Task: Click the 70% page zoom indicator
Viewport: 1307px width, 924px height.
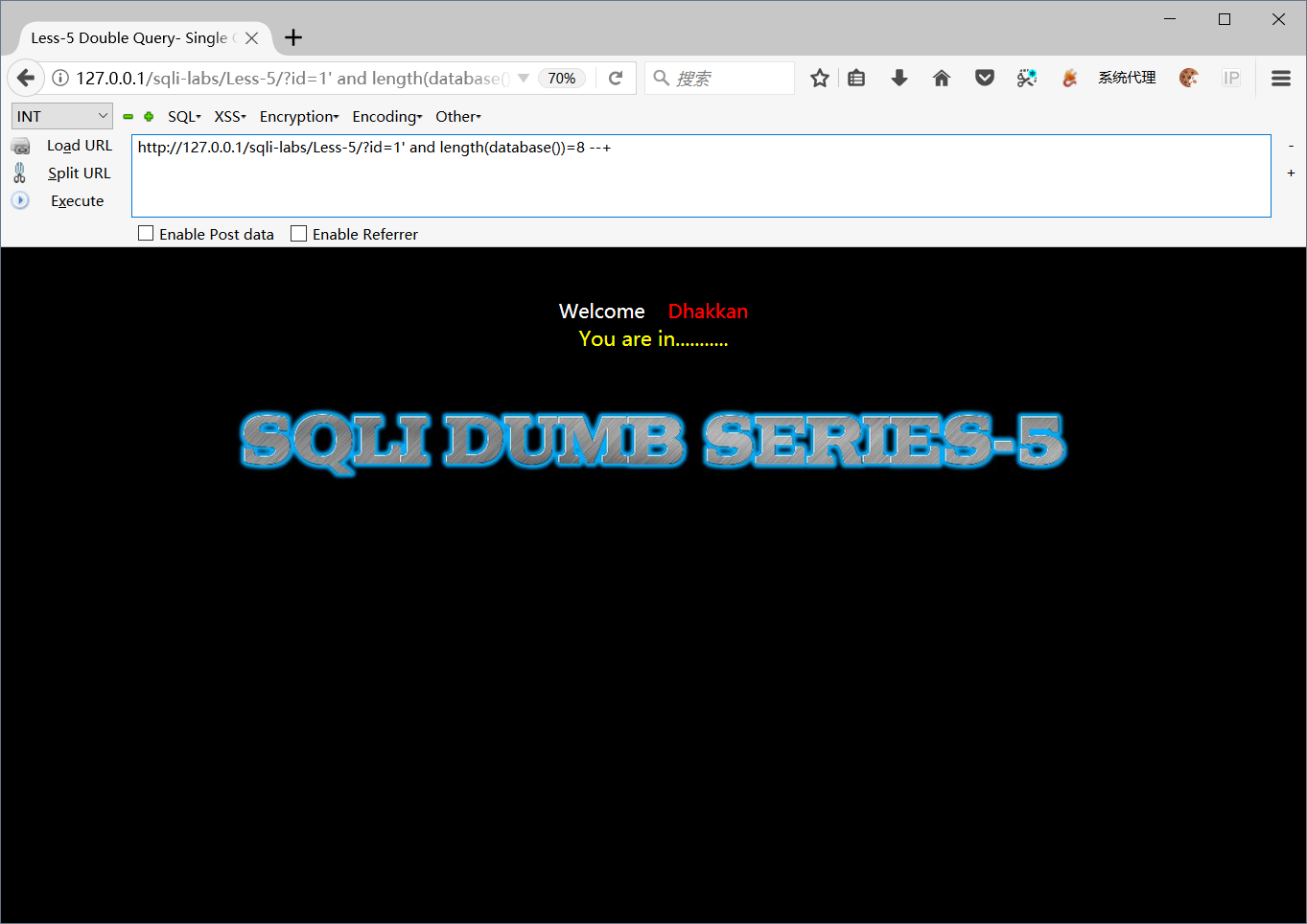Action: coord(562,78)
